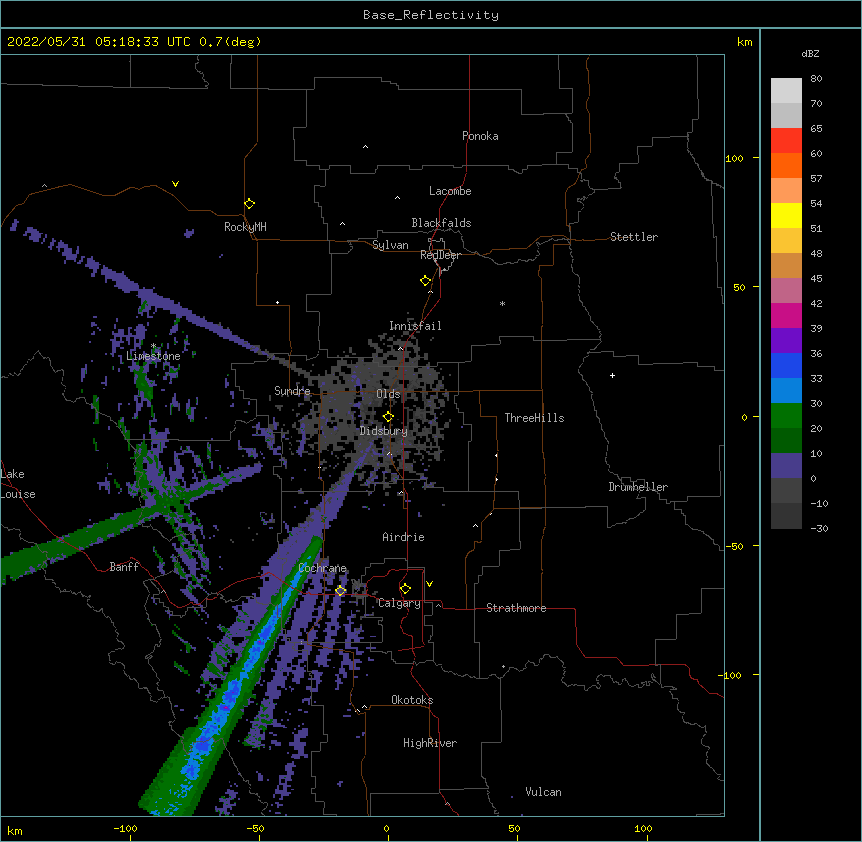Click the Base_Reflectivity title text
The image size is (862, 842).
pyautogui.click(x=431, y=15)
